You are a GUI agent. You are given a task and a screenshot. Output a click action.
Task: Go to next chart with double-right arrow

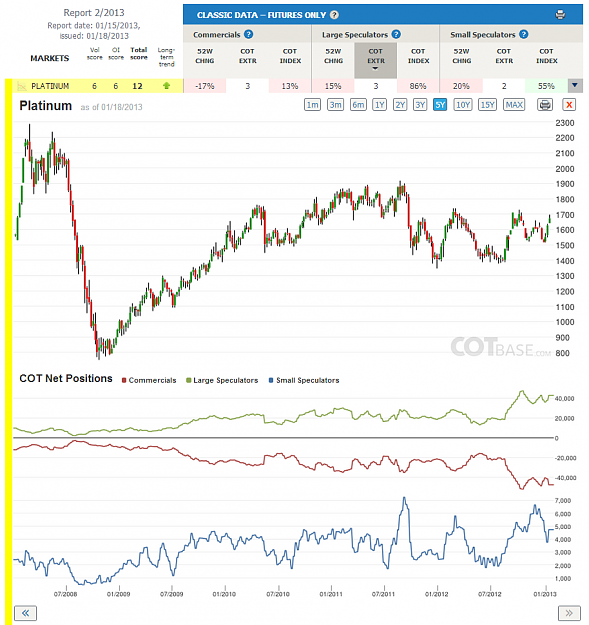pyautogui.click(x=569, y=613)
